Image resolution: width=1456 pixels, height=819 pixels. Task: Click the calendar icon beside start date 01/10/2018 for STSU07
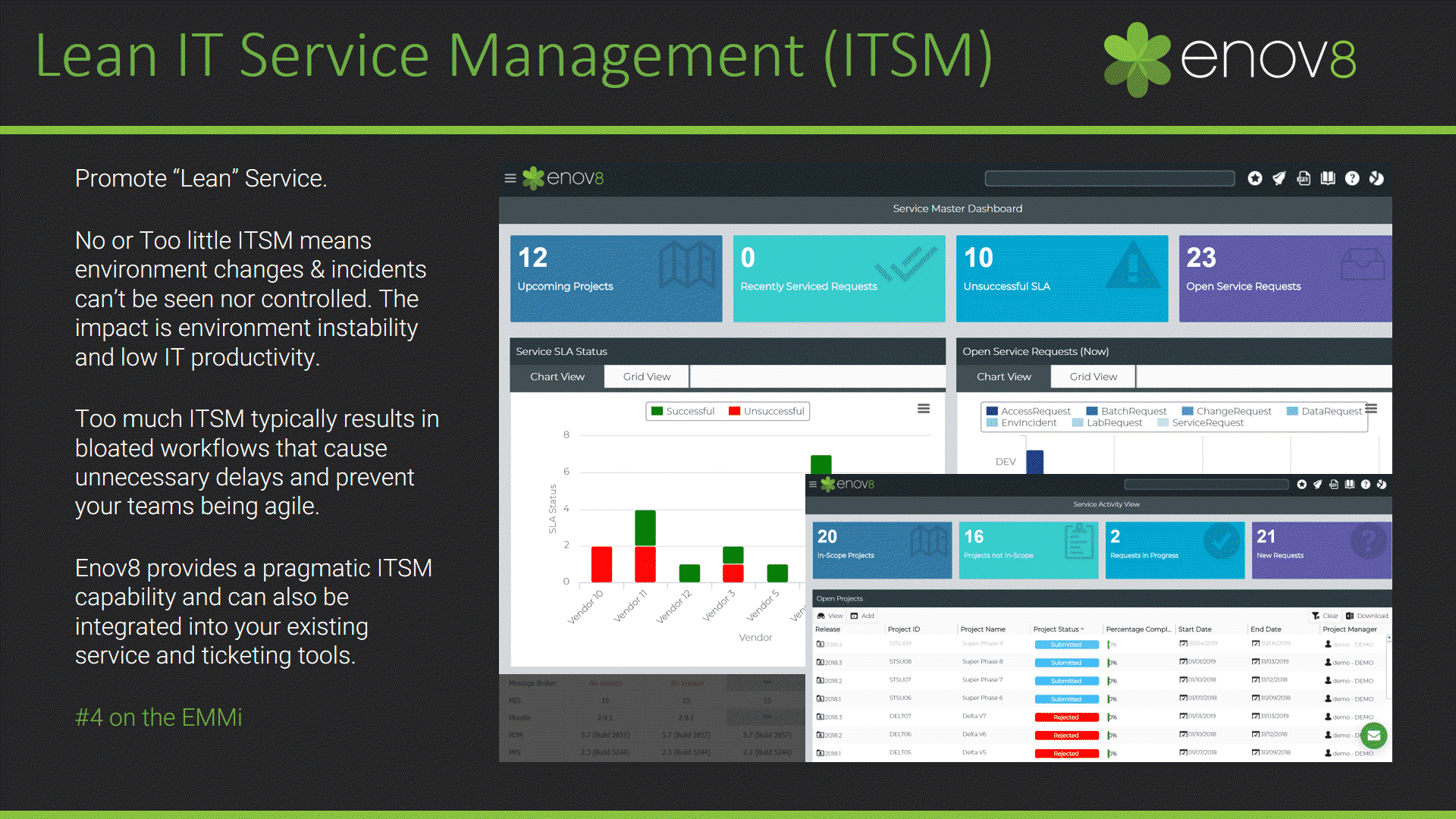[x=1183, y=679]
